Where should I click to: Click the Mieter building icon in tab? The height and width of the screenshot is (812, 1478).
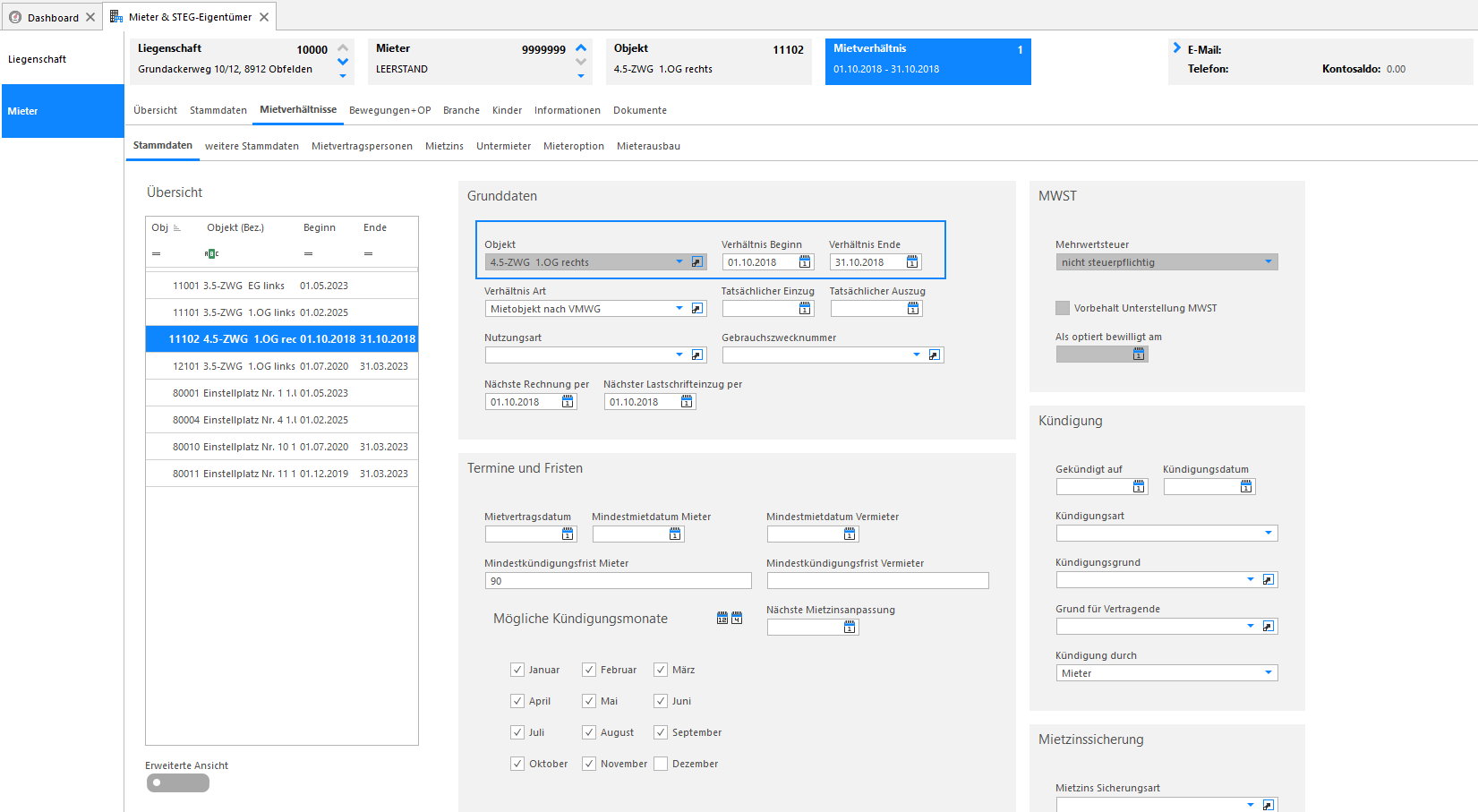pos(116,17)
